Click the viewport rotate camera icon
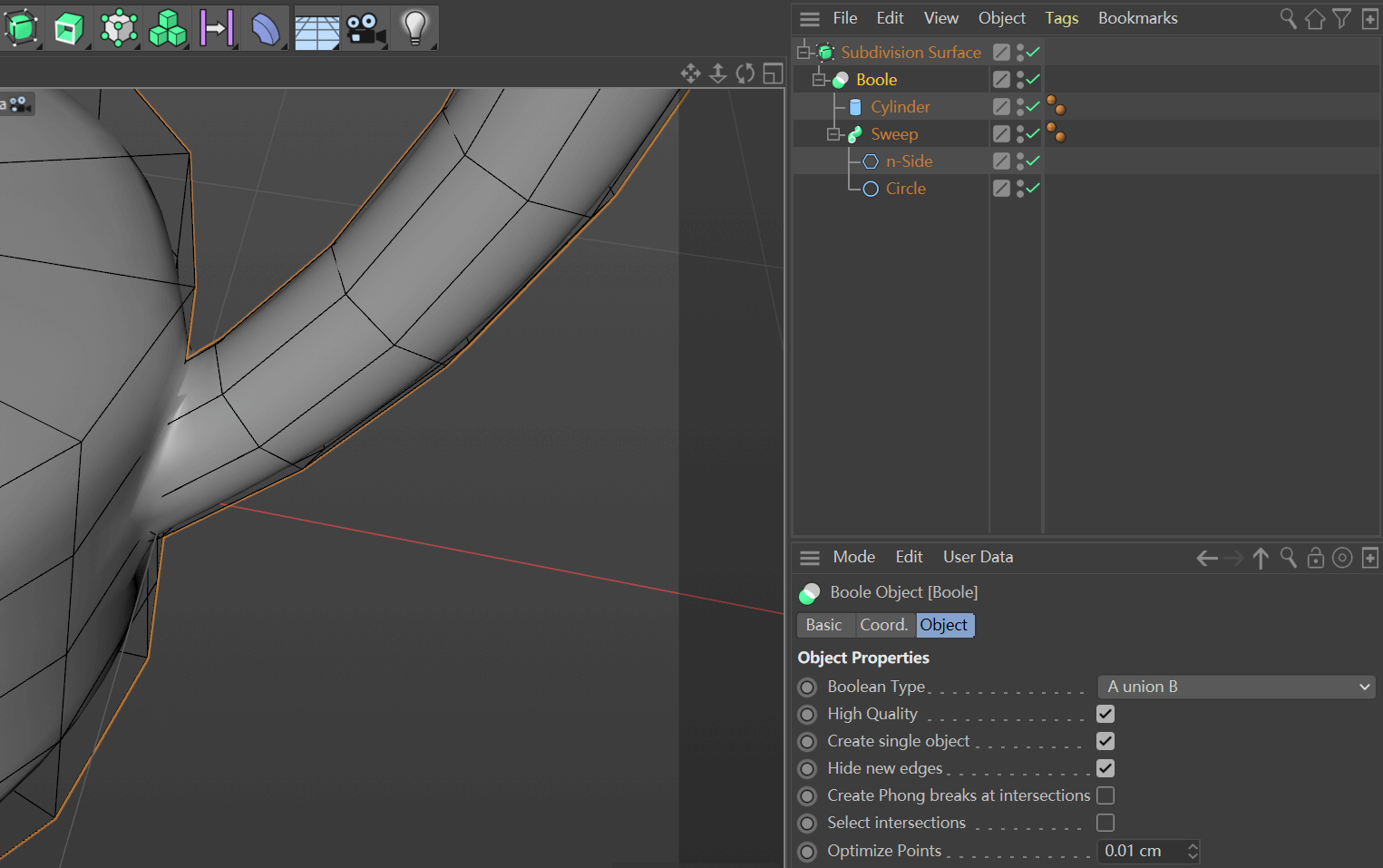 coord(745,73)
